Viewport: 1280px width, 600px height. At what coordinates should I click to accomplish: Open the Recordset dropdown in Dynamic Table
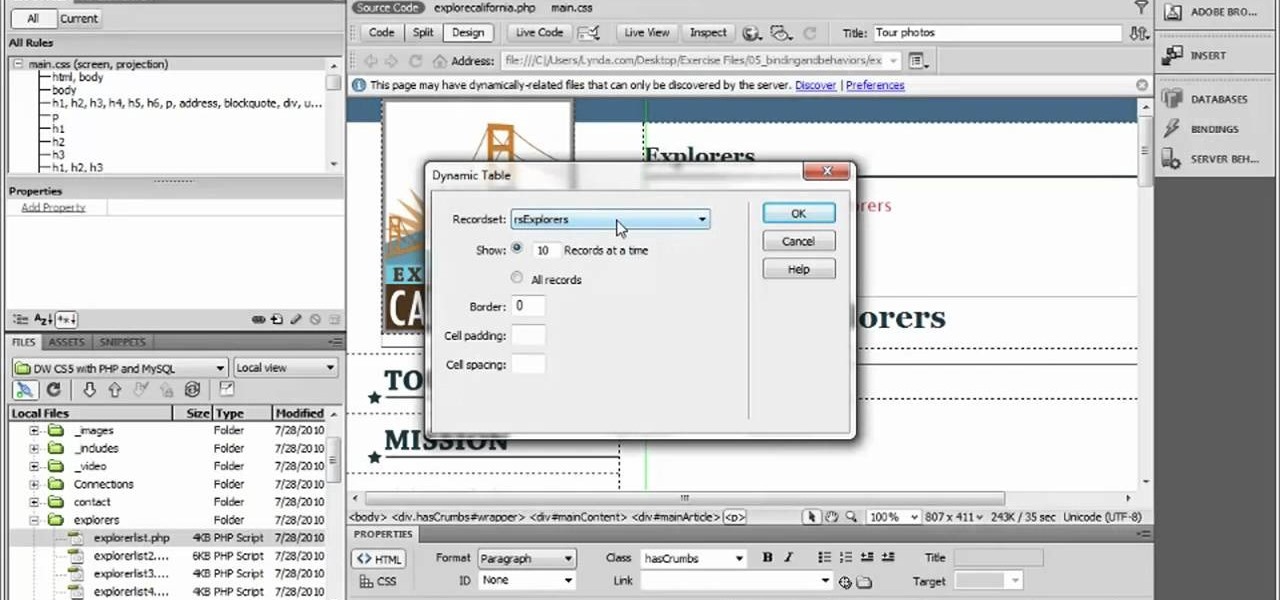point(701,219)
